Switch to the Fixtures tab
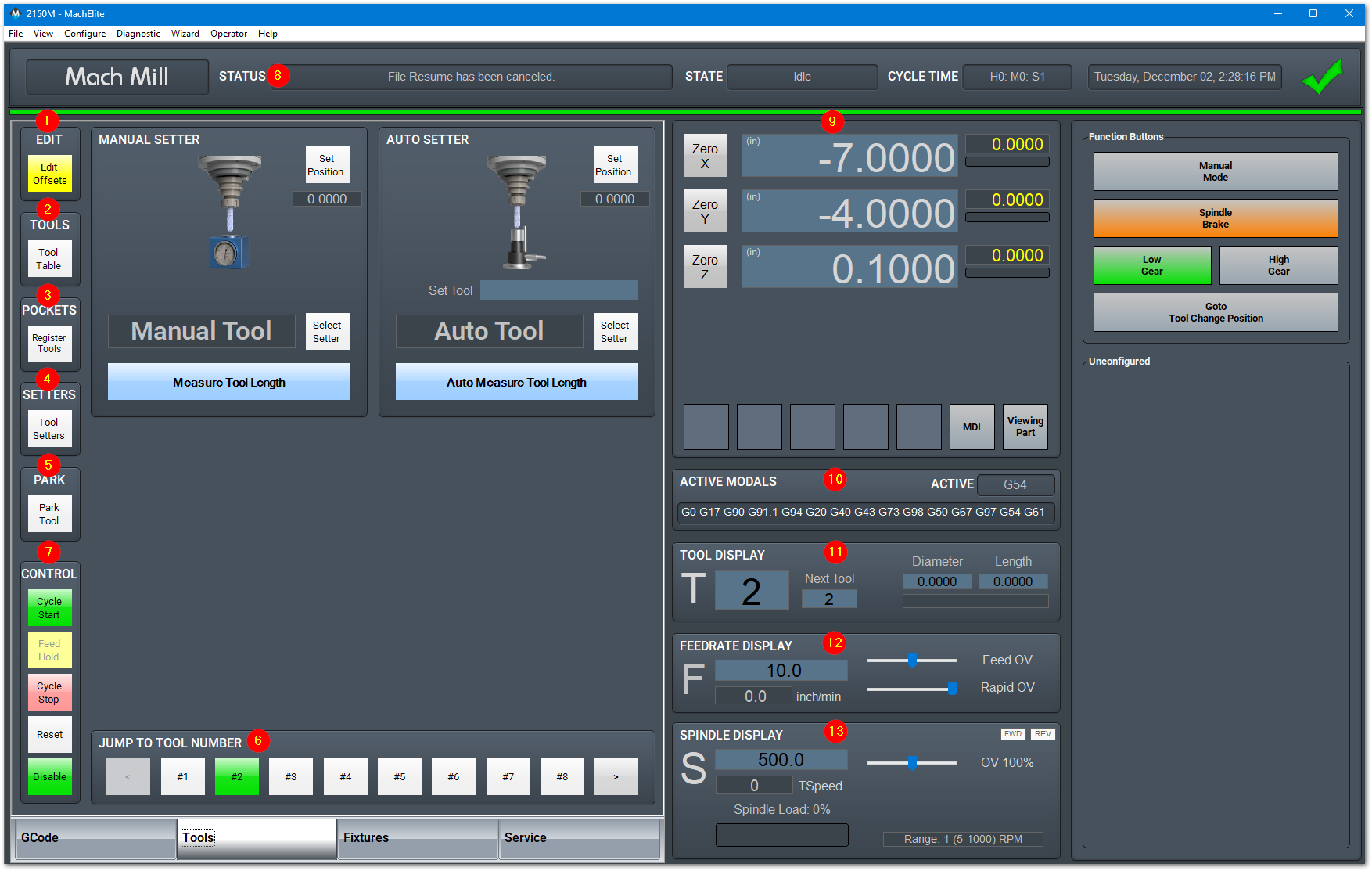This screenshot has height=871, width=1372. (x=418, y=838)
